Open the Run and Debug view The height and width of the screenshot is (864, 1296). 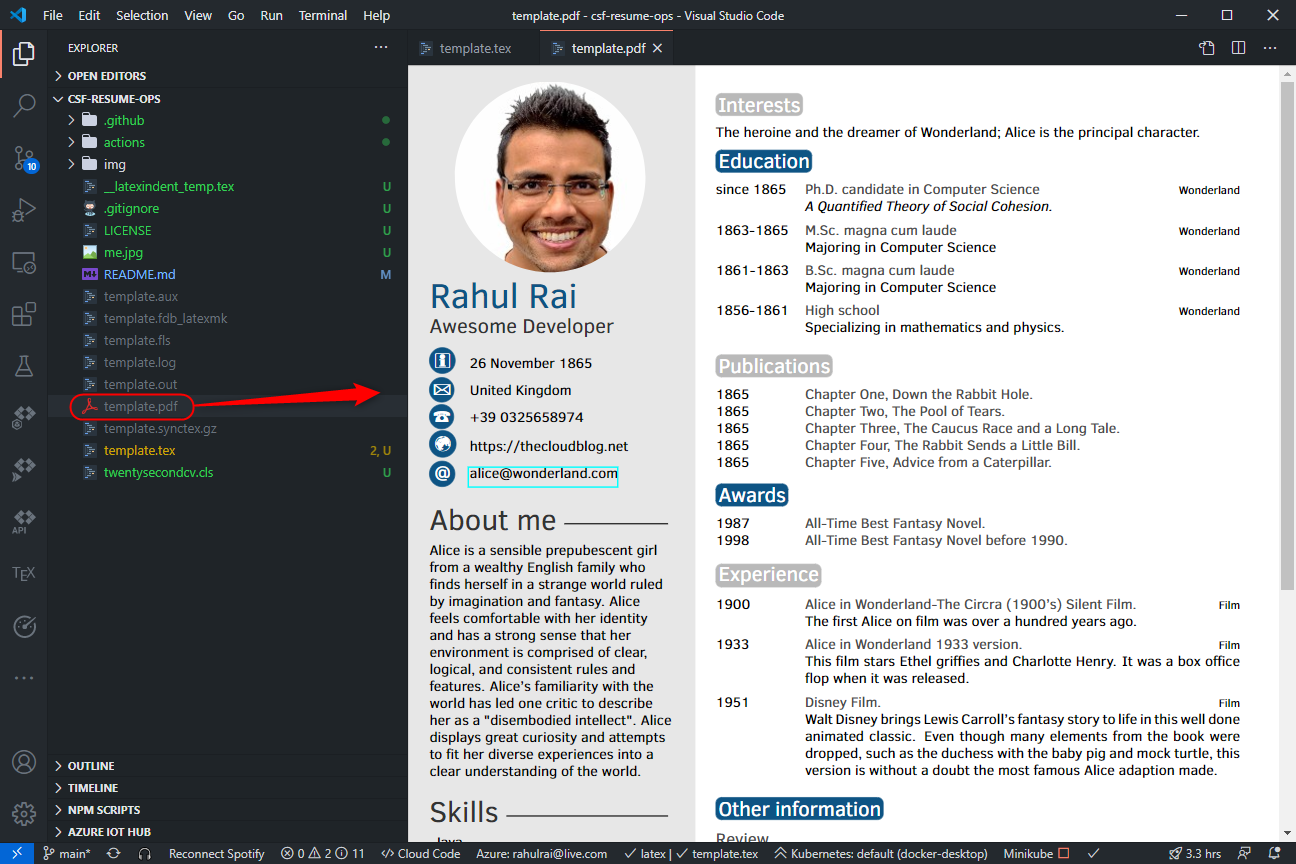click(x=24, y=211)
